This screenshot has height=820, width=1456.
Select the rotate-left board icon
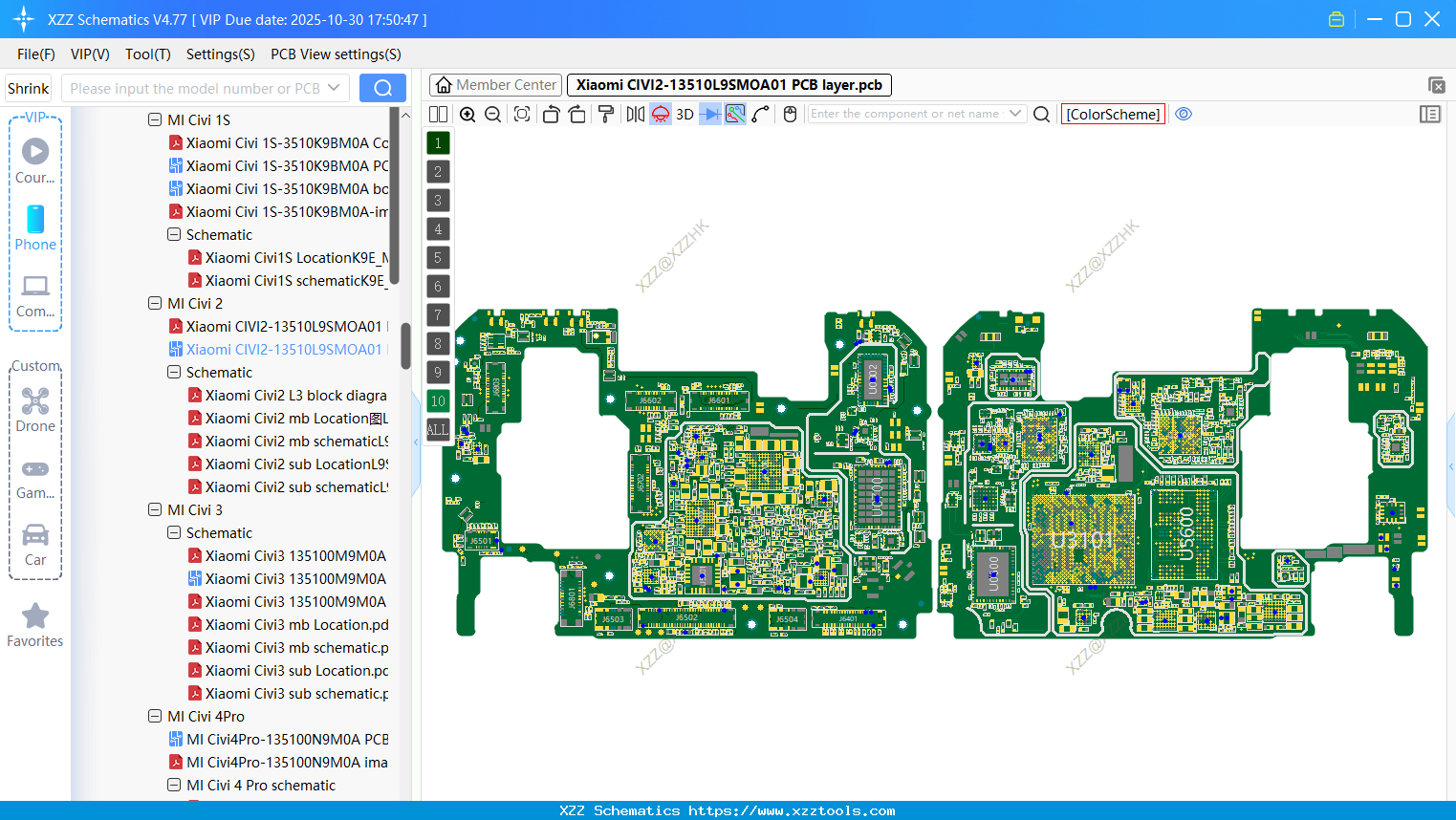point(551,114)
